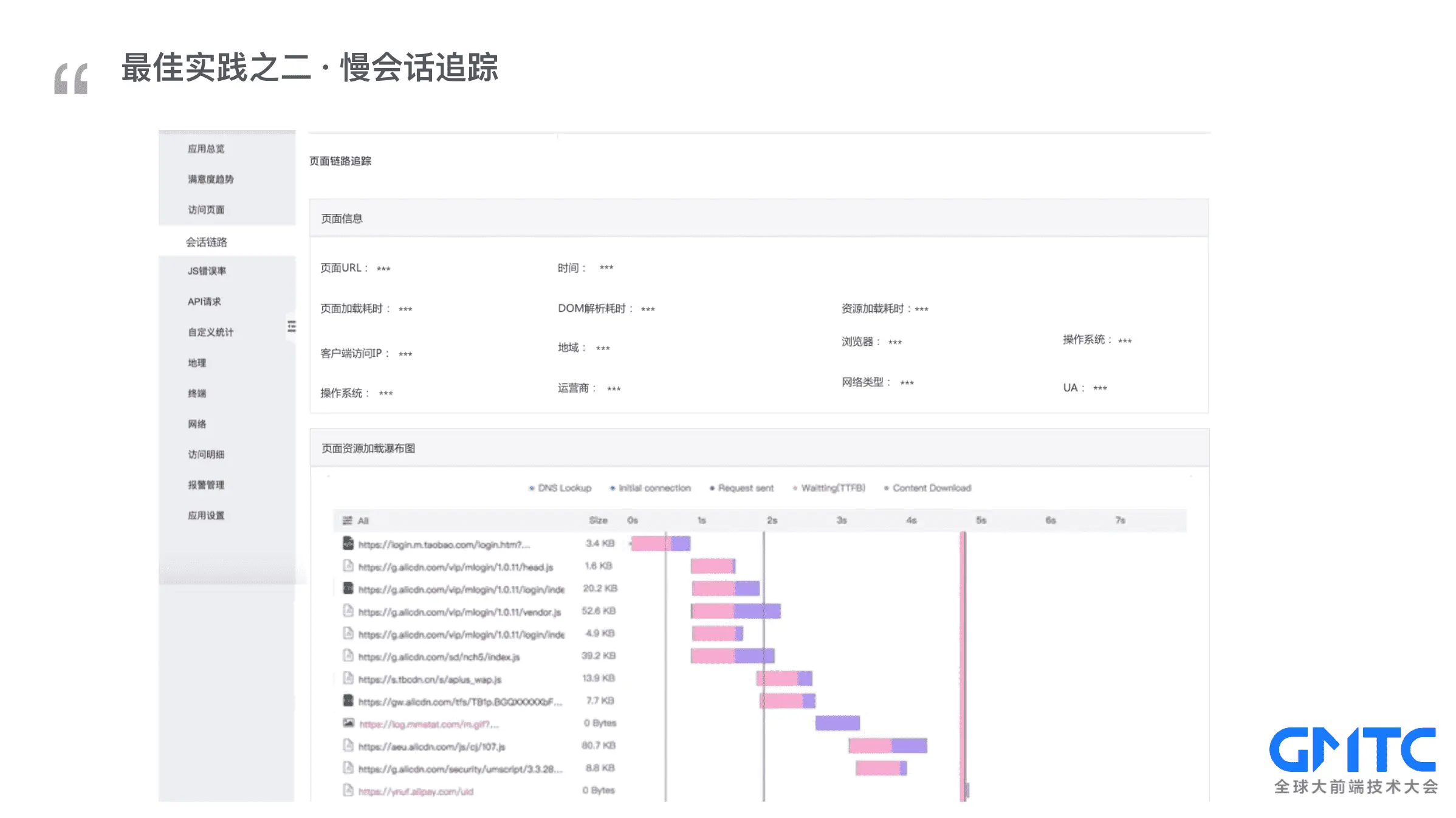The image size is (1456, 818).
Task: Click the Size column header
Action: coord(598,520)
